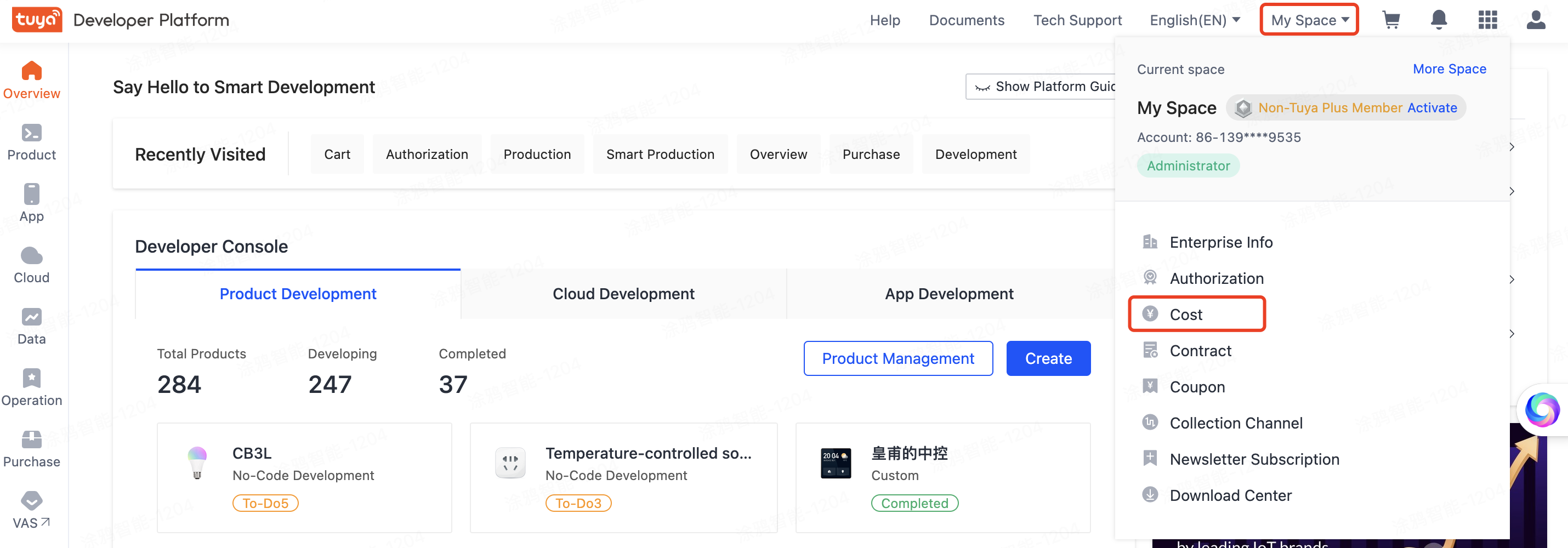Image resolution: width=1568 pixels, height=548 pixels.
Task: Open Data section icon in sidebar
Action: pos(32,317)
